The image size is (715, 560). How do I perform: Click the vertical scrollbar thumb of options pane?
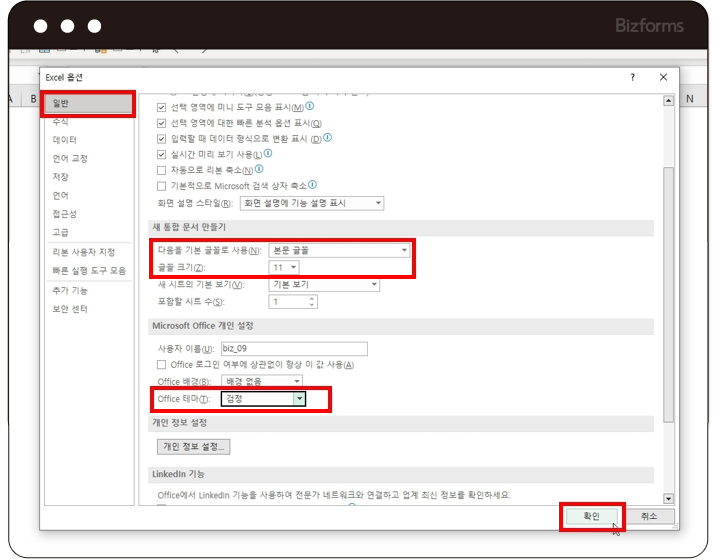pos(668,295)
